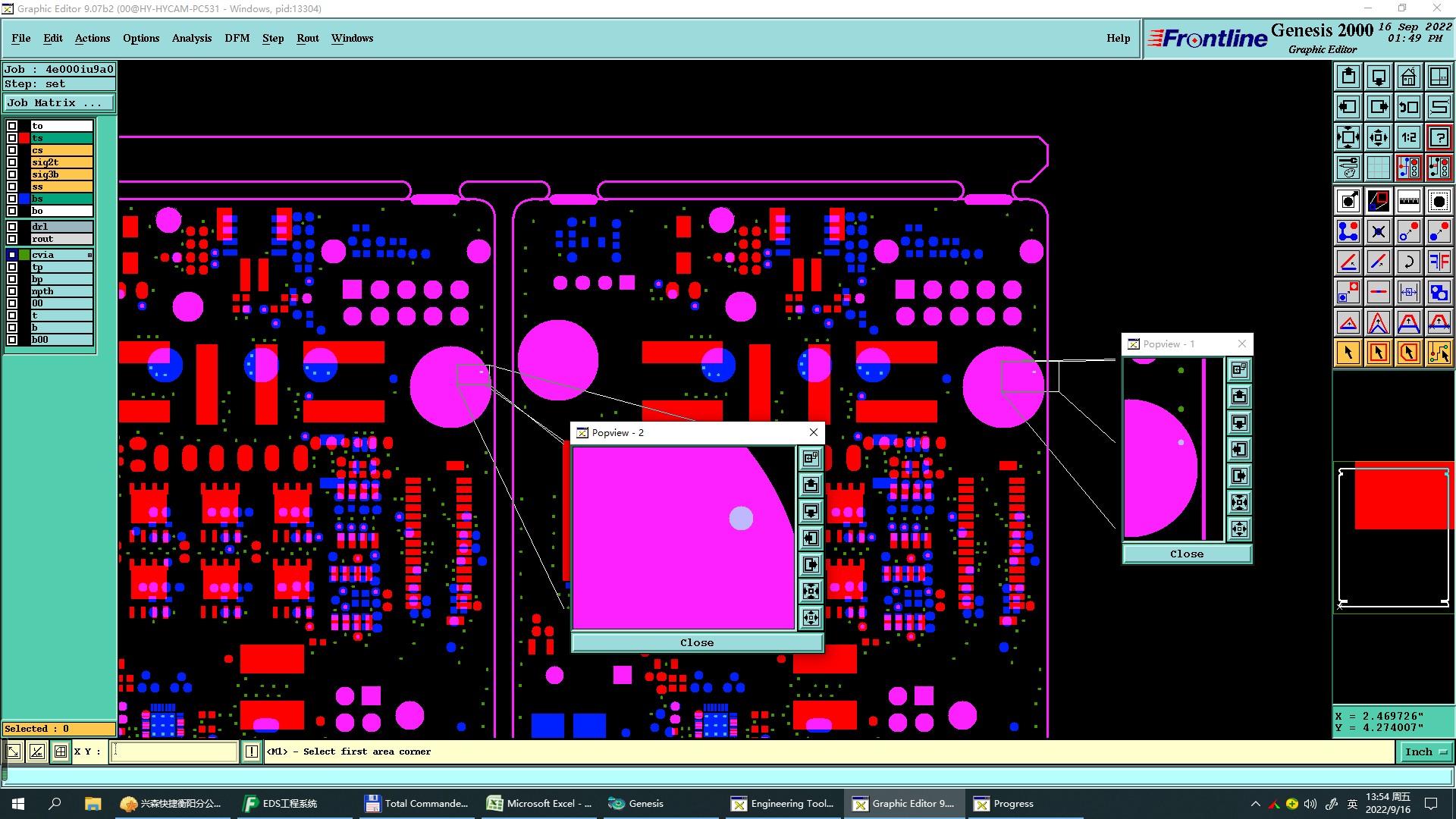Toggle checkbox for layer drl
Image resolution: width=1456 pixels, height=819 pixels.
(12, 227)
